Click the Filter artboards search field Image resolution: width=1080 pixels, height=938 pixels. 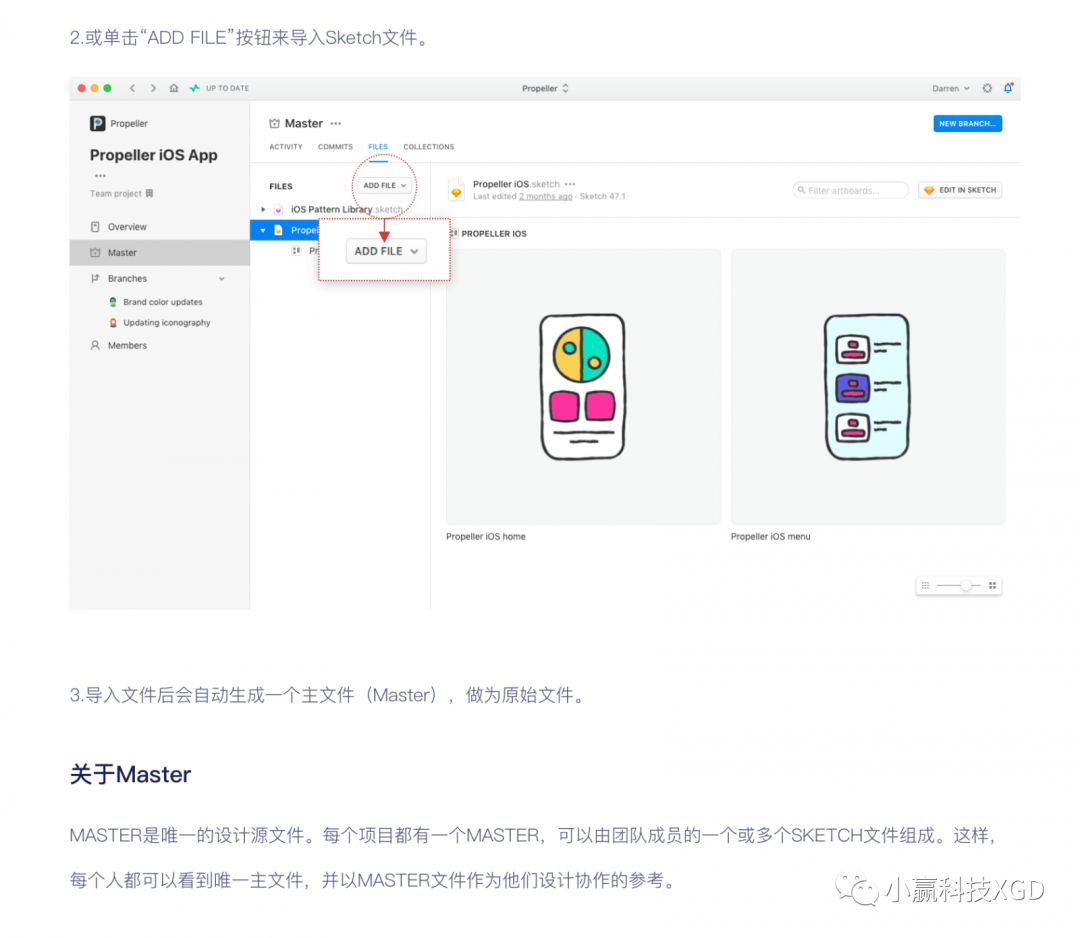click(850, 190)
